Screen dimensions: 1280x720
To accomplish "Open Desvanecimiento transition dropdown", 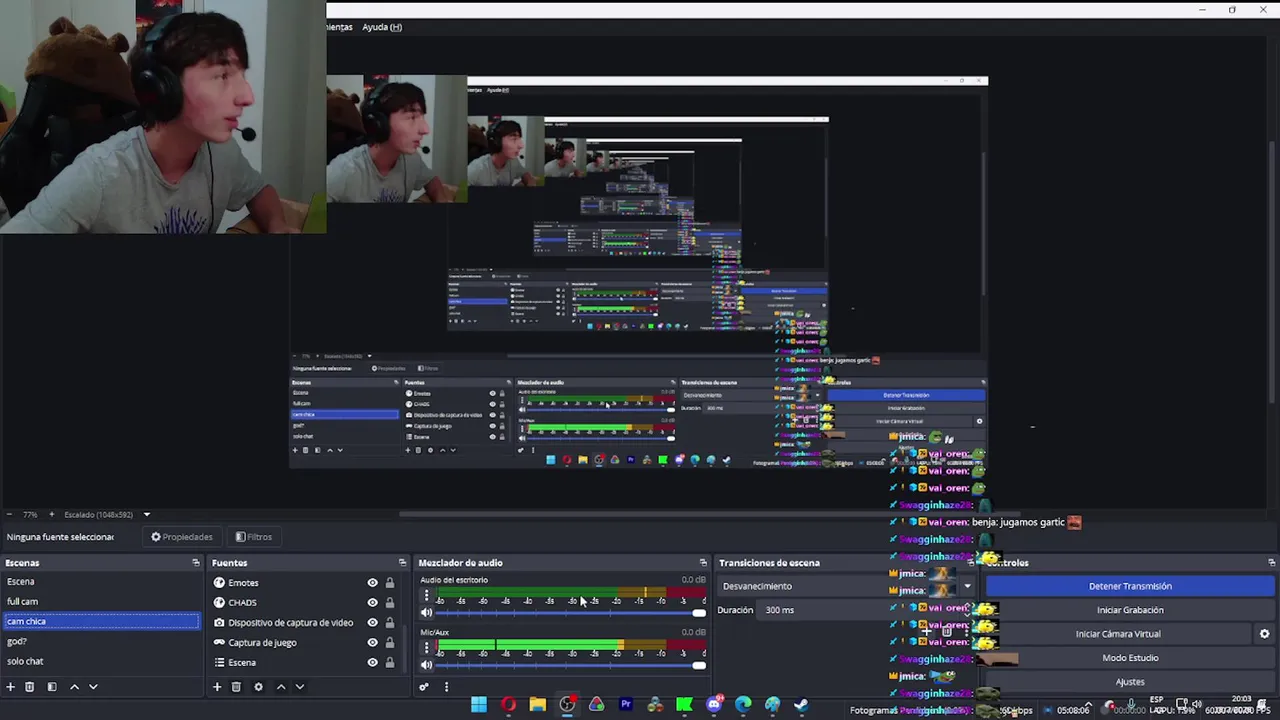I will [848, 586].
